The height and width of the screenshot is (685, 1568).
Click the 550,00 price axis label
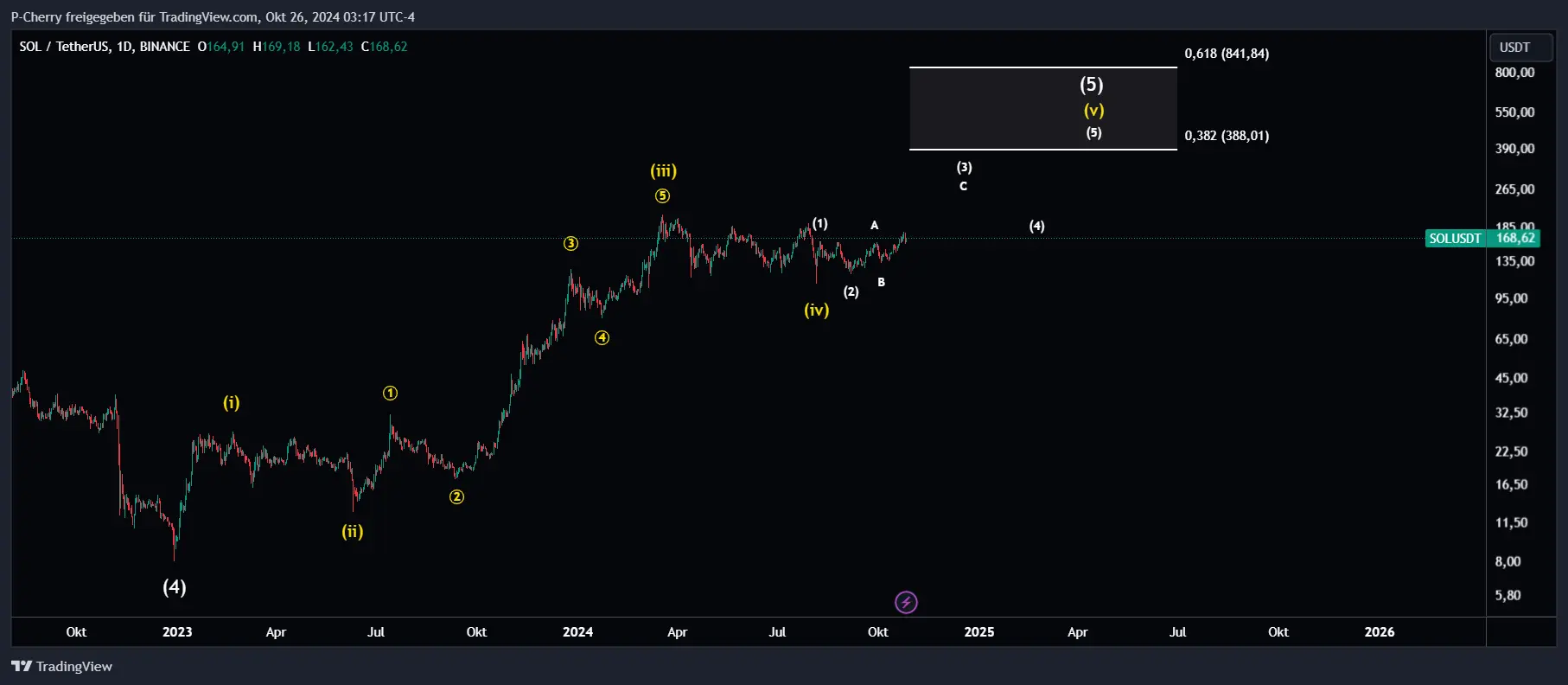(x=1514, y=112)
